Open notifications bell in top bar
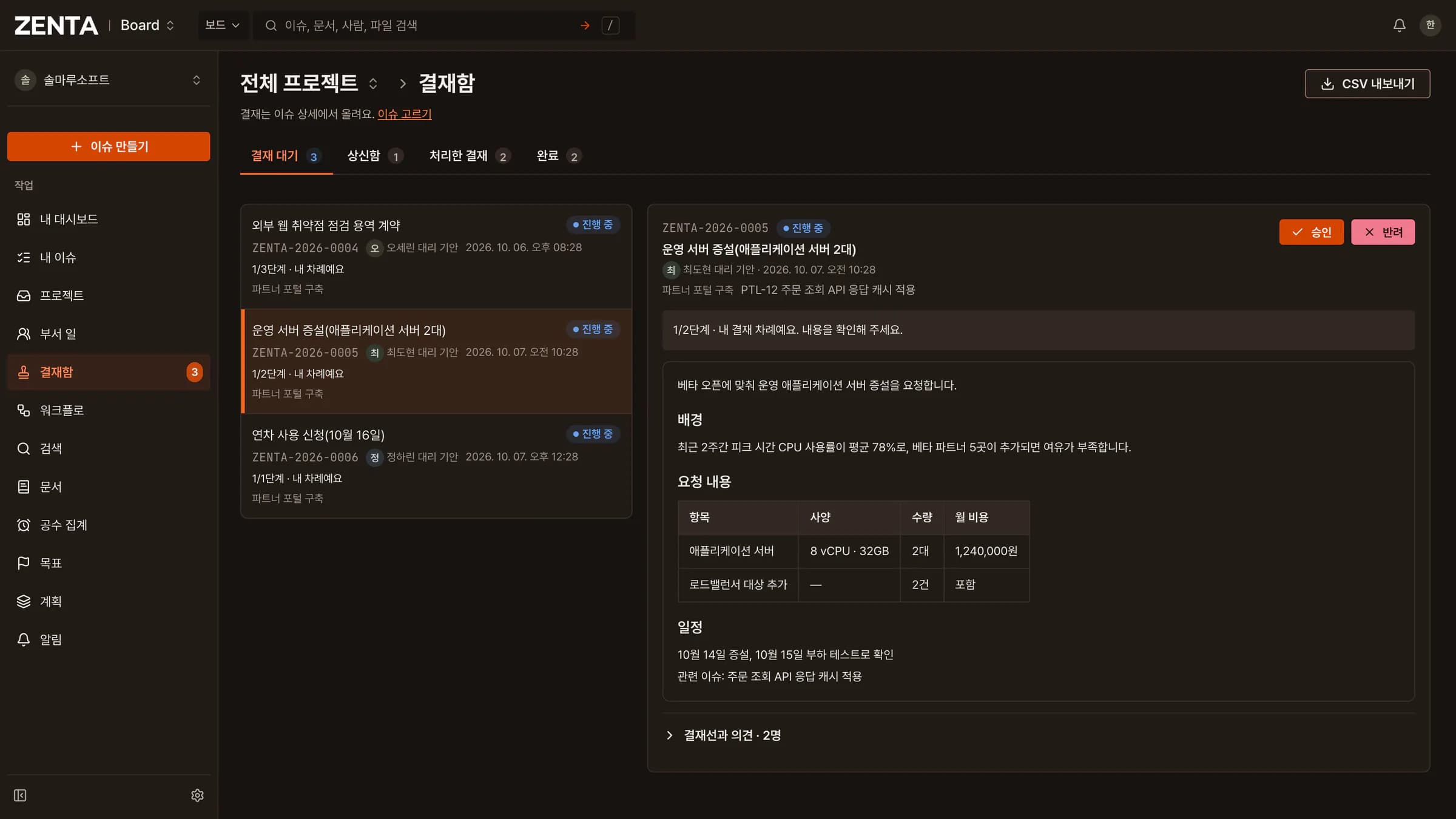Viewport: 1456px width, 819px height. tap(1399, 25)
